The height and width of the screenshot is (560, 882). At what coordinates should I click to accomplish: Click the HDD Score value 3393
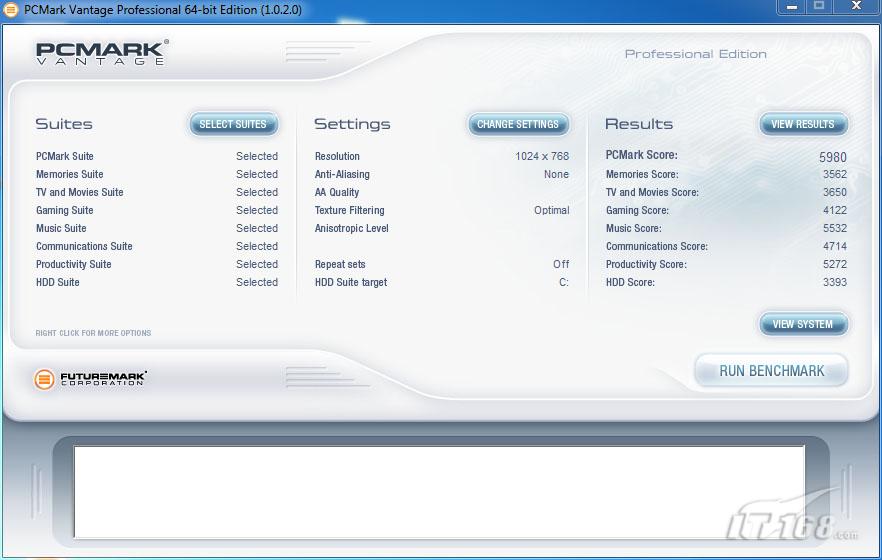[835, 282]
